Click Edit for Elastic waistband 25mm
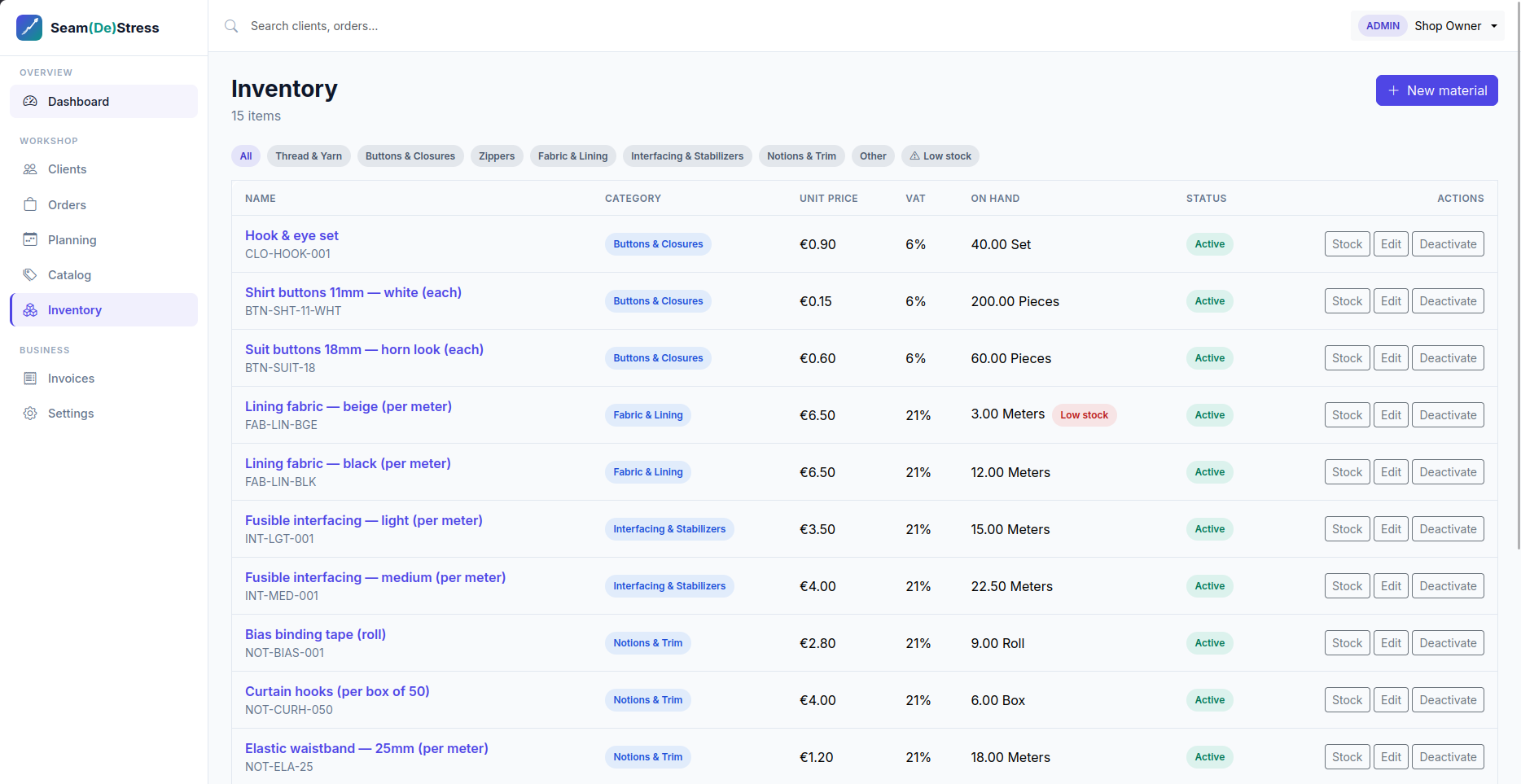The height and width of the screenshot is (784, 1521). point(1391,757)
